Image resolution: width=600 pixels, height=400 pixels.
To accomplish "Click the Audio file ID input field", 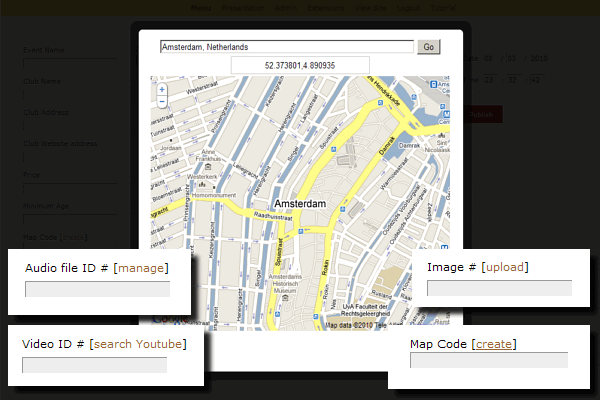I will click(x=98, y=289).
